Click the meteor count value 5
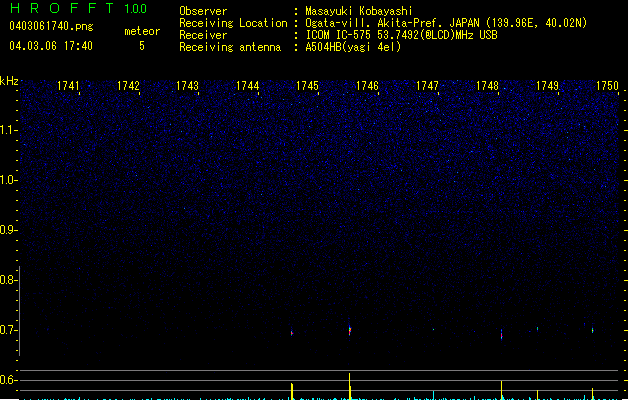Viewport: 629px width, 400px height. pos(141,46)
